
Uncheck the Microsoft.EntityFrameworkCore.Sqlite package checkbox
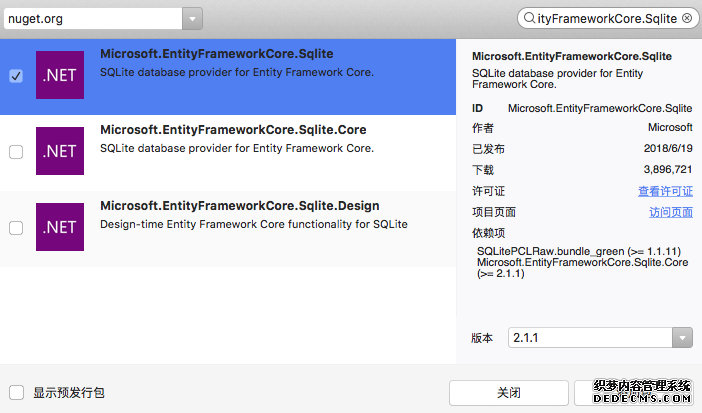point(16,76)
